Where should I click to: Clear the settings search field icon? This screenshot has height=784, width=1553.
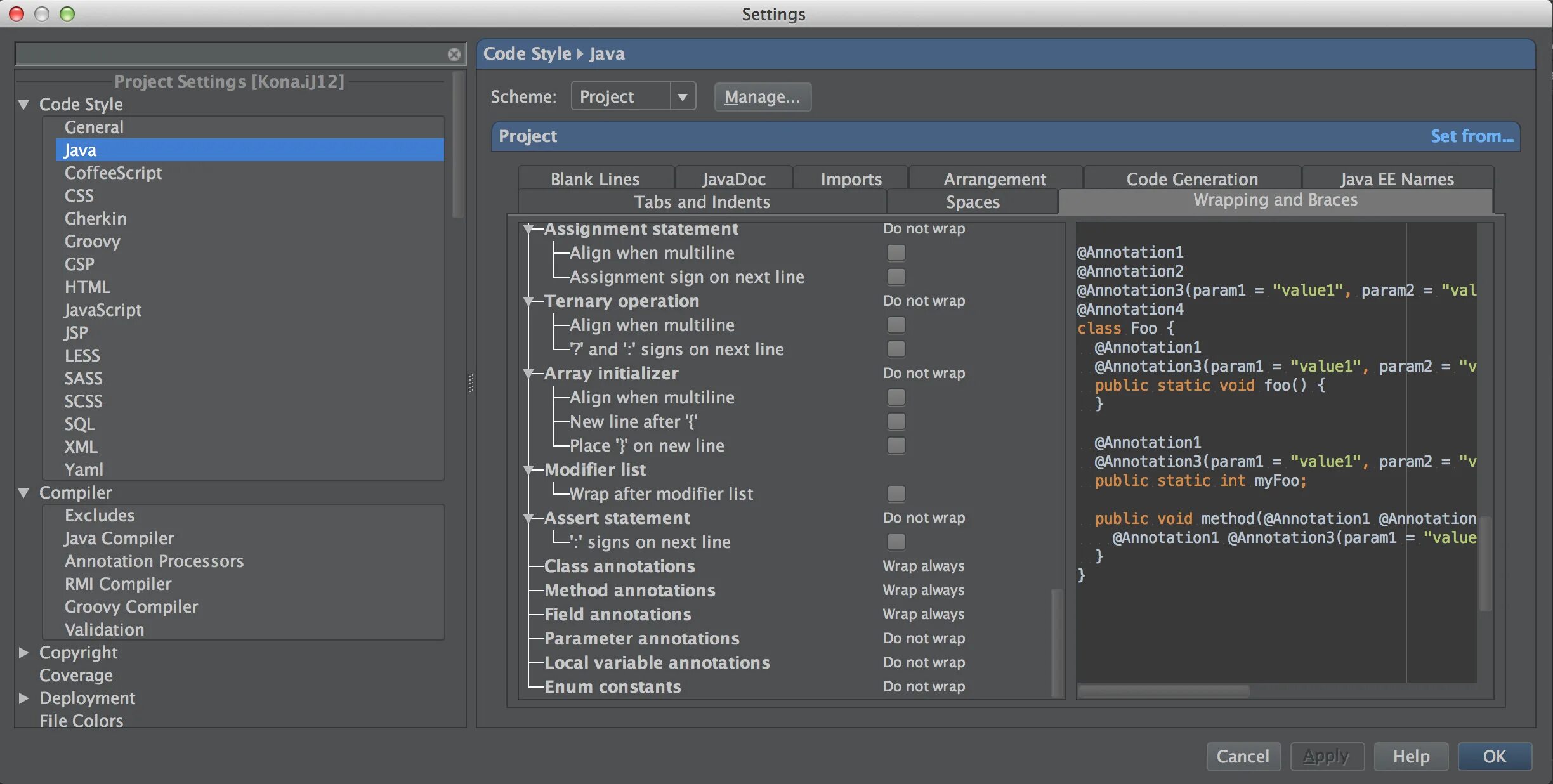[454, 55]
